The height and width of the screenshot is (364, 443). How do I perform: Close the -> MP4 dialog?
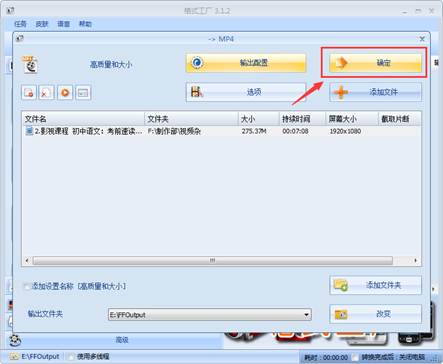422,39
